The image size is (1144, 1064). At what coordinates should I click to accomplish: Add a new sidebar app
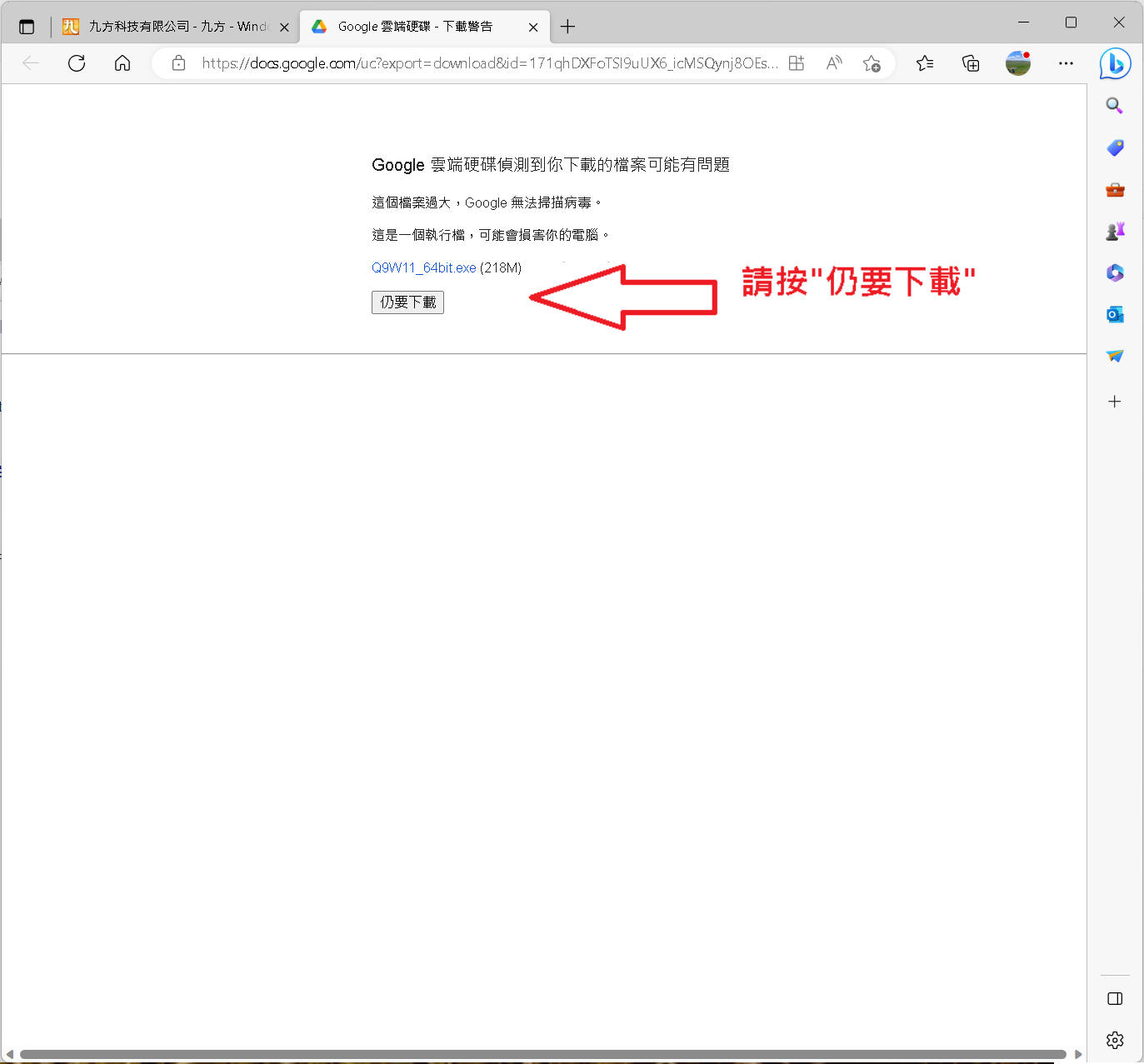(x=1115, y=402)
